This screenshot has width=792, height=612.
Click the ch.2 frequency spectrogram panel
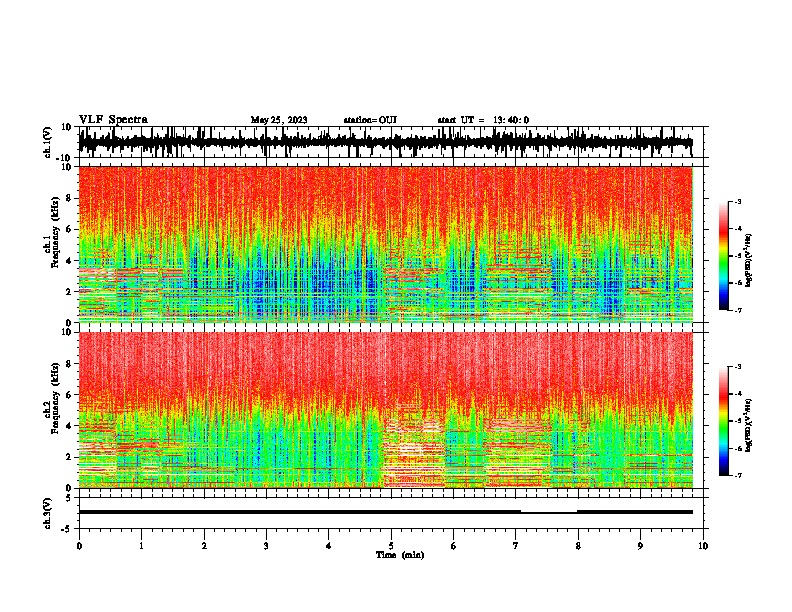[x=386, y=410]
